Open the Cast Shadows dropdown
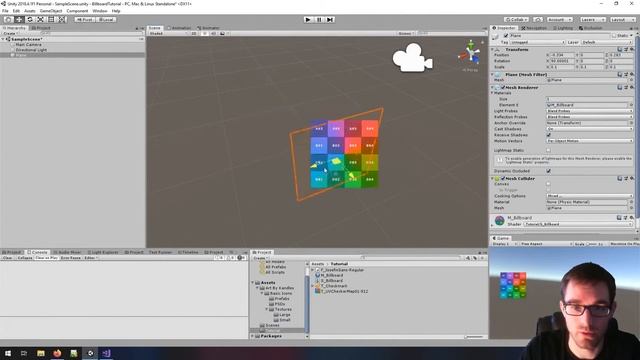 tap(589, 129)
